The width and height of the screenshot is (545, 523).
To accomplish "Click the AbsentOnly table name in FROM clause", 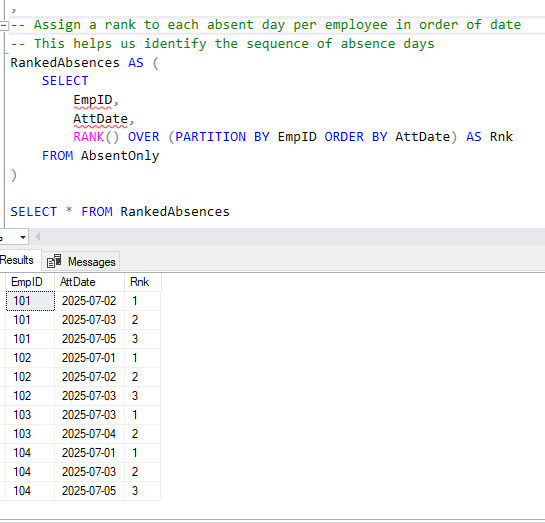I will pyautogui.click(x=120, y=156).
